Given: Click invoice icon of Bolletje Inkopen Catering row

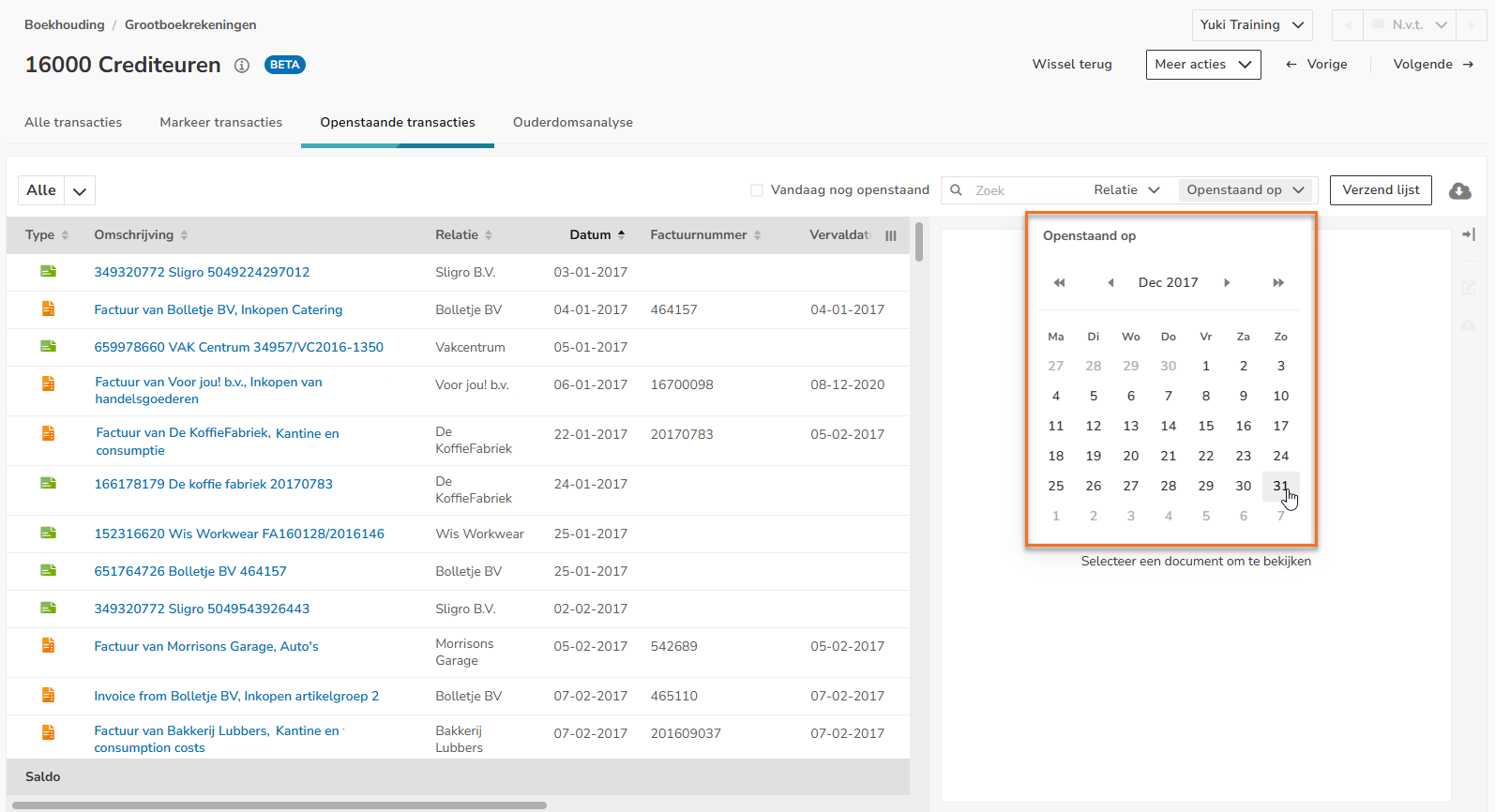Looking at the screenshot, I should 48,308.
